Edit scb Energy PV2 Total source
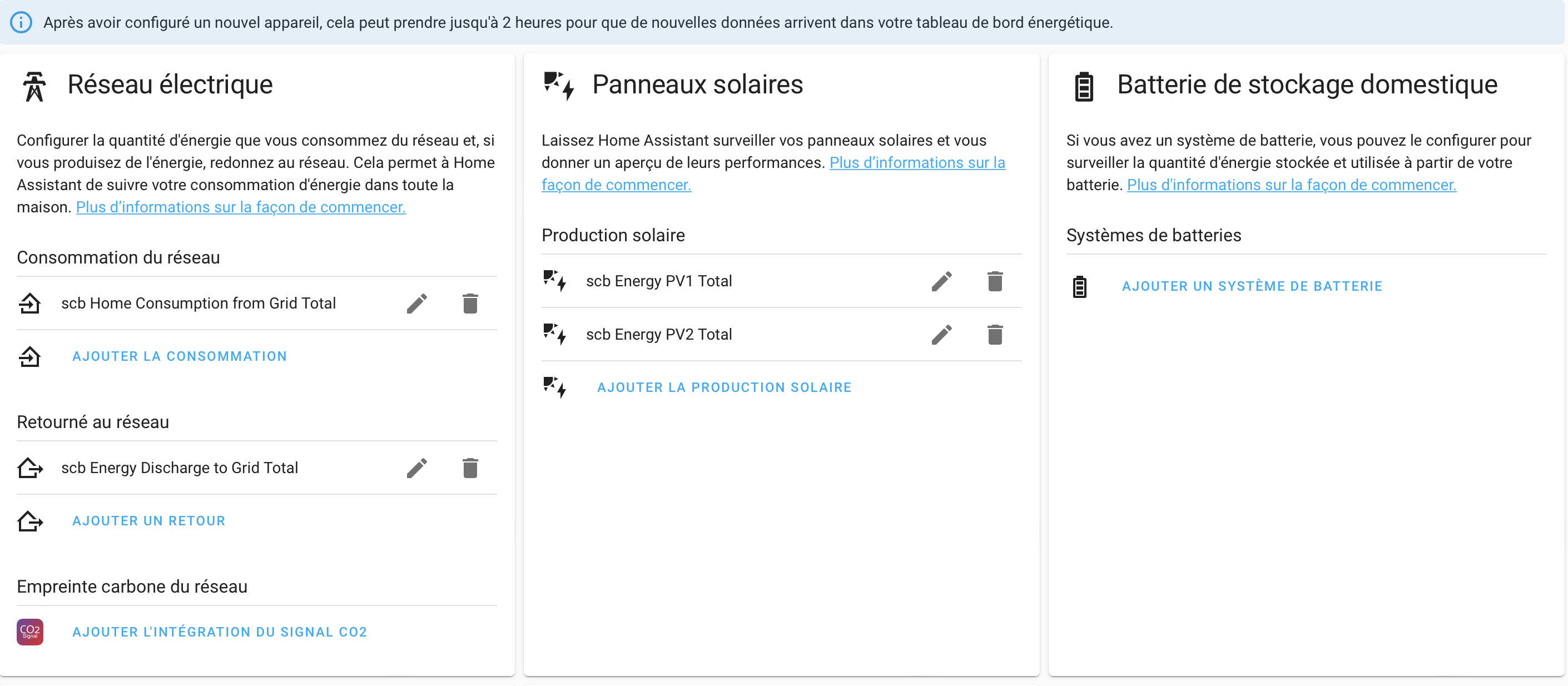Screen dimensions: 1568x686 tap(942, 334)
